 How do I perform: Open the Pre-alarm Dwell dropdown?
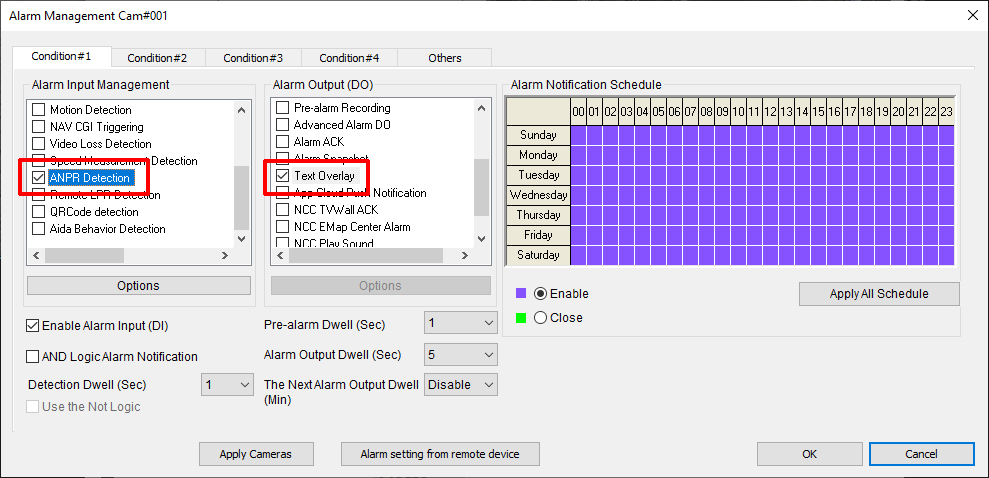[461, 324]
